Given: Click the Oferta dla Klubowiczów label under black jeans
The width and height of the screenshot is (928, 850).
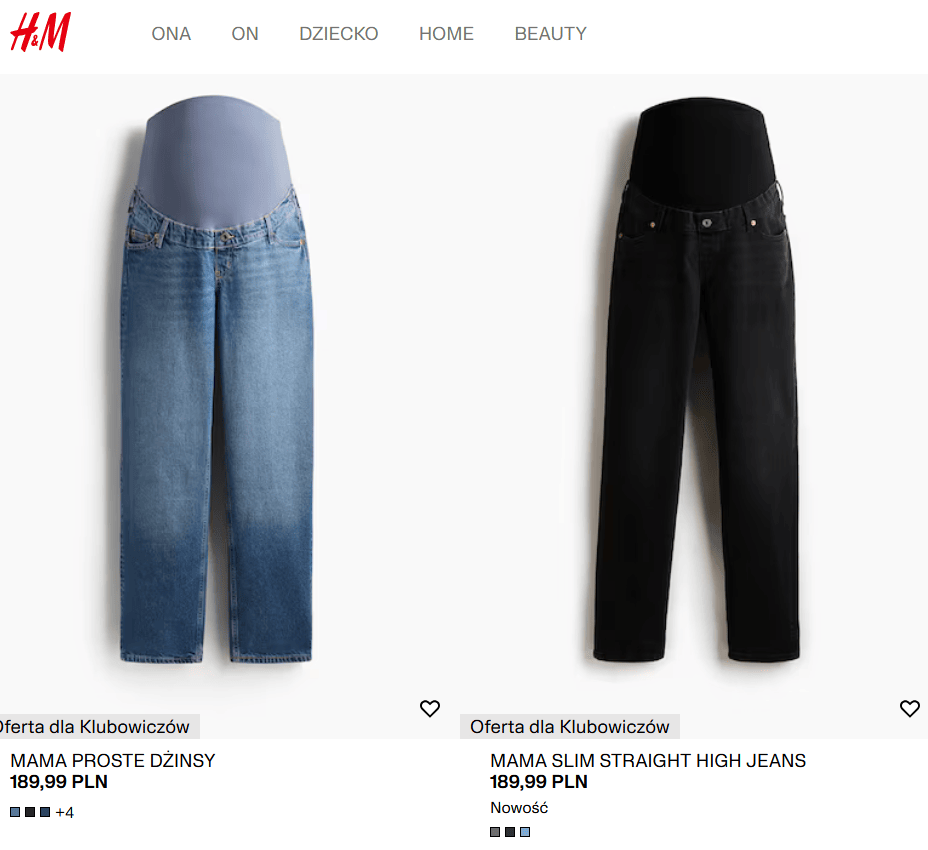Looking at the screenshot, I should (569, 726).
